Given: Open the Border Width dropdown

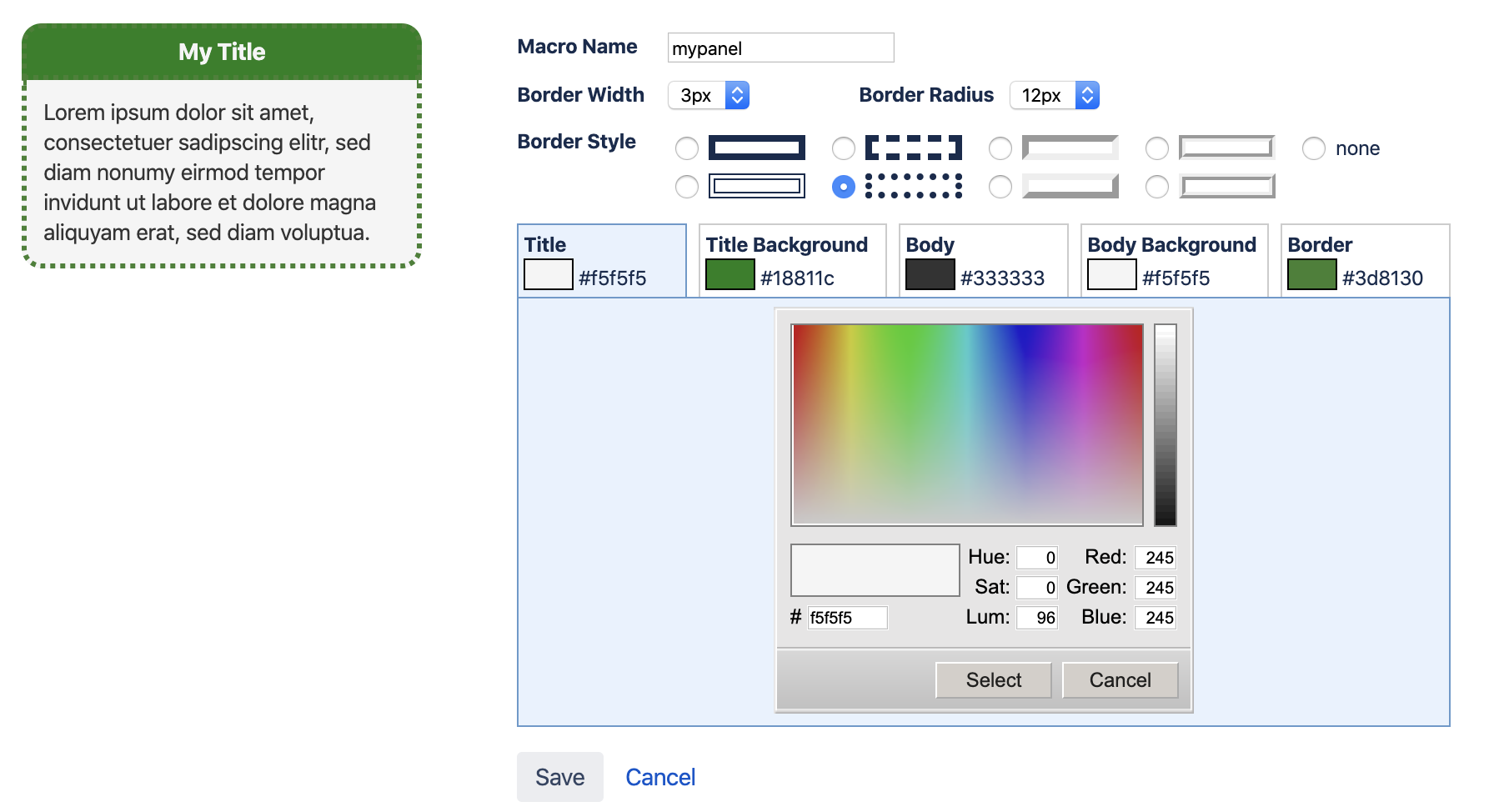Looking at the screenshot, I should click(x=709, y=96).
